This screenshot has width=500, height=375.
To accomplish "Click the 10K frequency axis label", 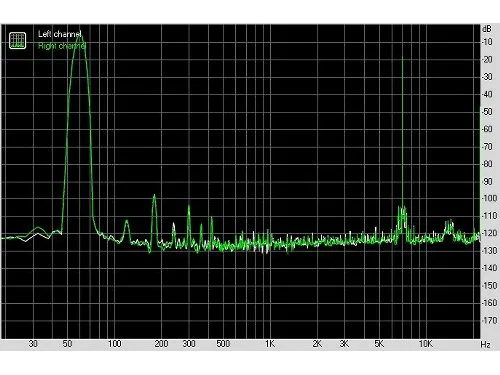I will 425,344.
